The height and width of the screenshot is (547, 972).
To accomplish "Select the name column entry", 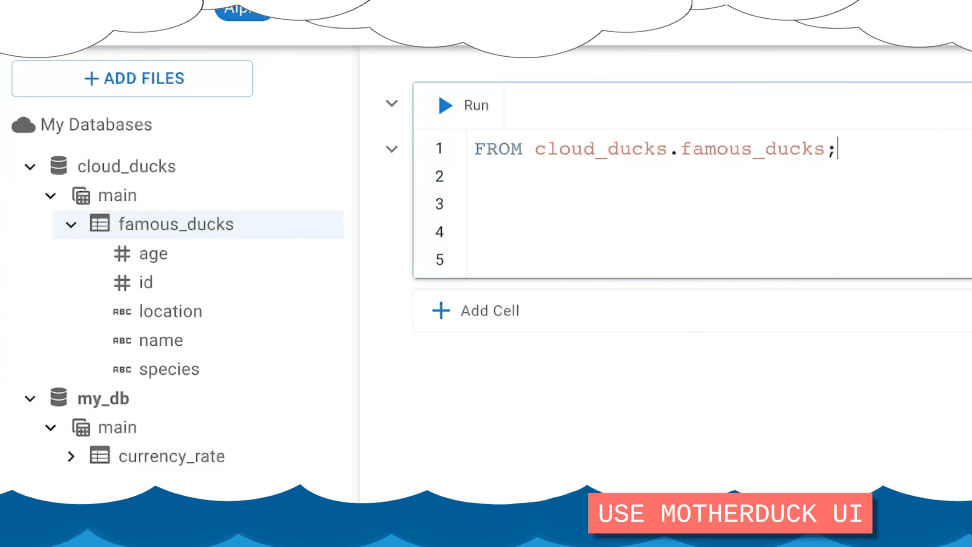I will pyautogui.click(x=161, y=340).
